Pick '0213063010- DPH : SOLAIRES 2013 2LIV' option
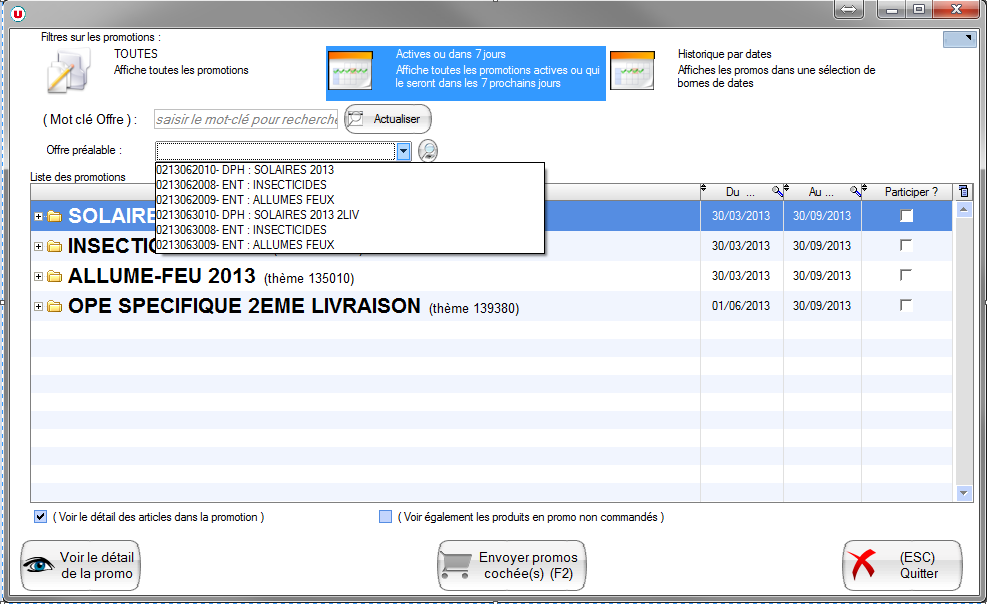Screen dimensions: 987x604 click(264, 215)
